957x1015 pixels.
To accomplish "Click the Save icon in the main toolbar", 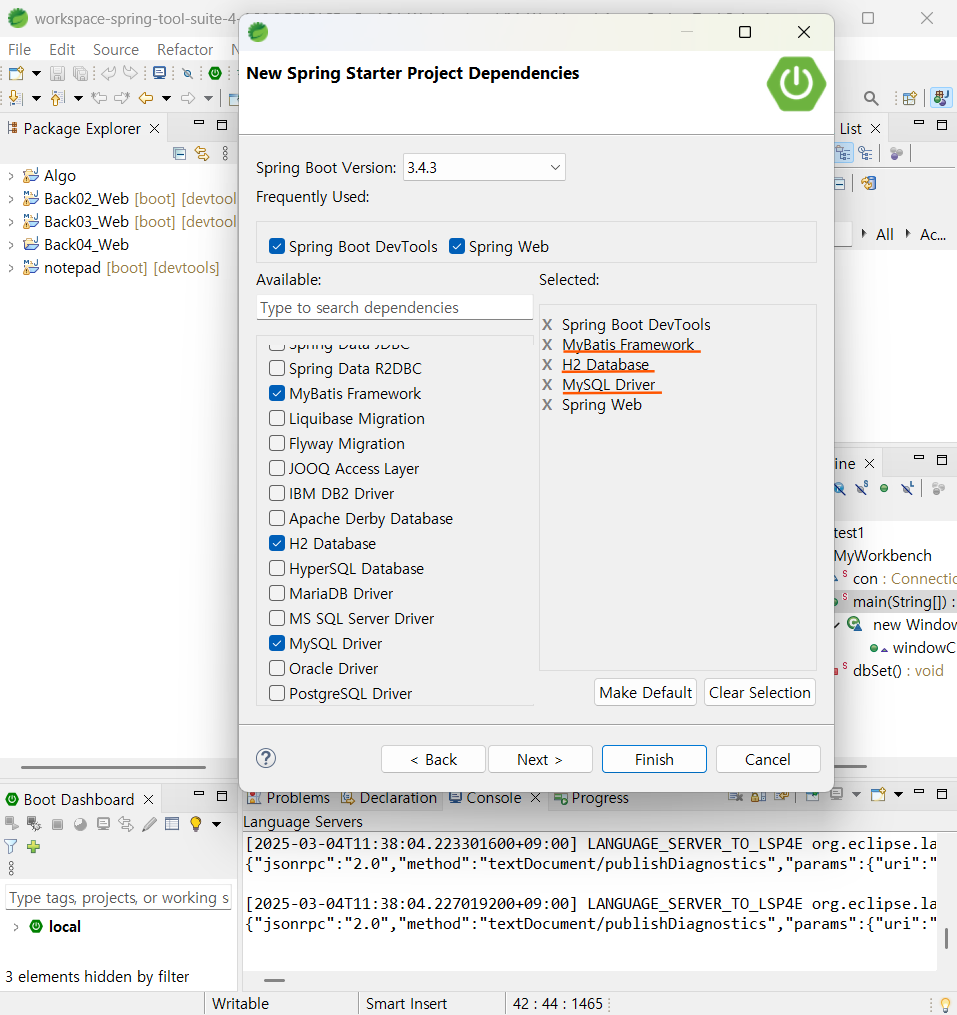I will 58,73.
